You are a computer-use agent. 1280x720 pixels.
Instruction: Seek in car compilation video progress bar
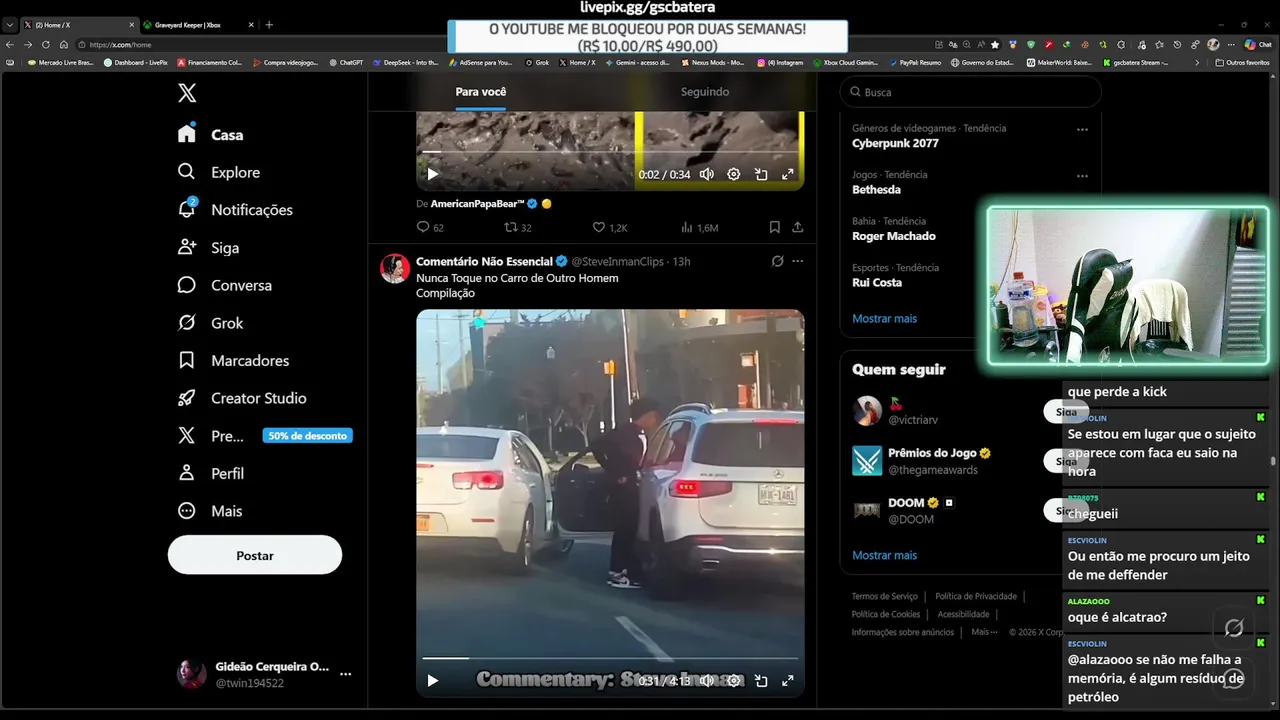610,658
